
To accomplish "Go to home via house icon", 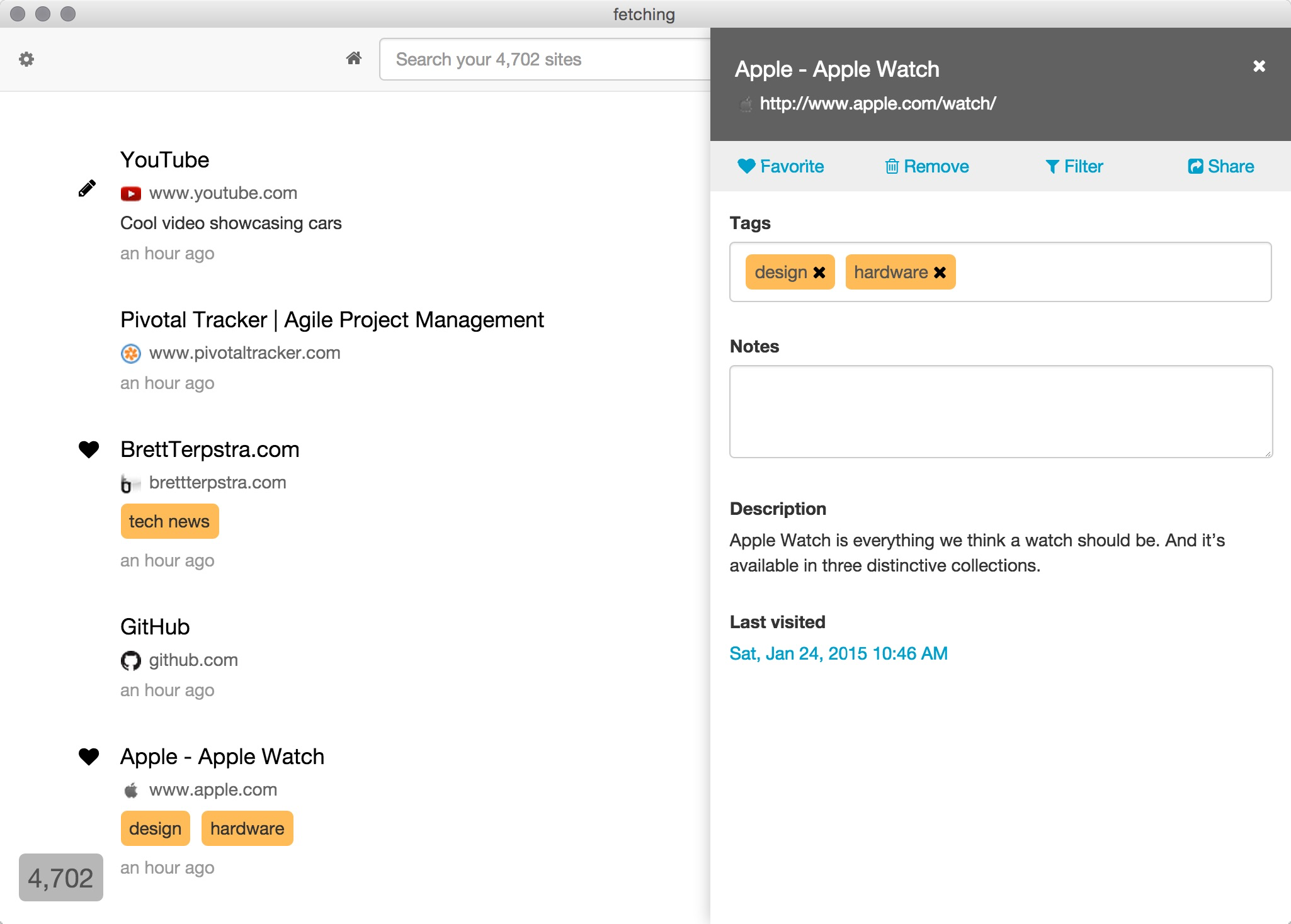I will pos(354,59).
